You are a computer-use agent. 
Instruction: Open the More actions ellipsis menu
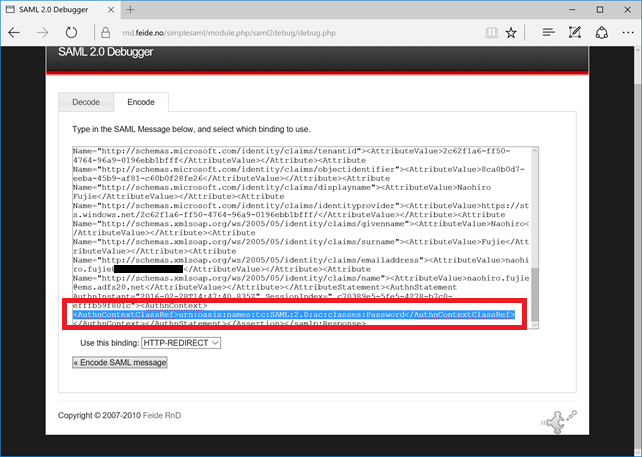[x=628, y=32]
